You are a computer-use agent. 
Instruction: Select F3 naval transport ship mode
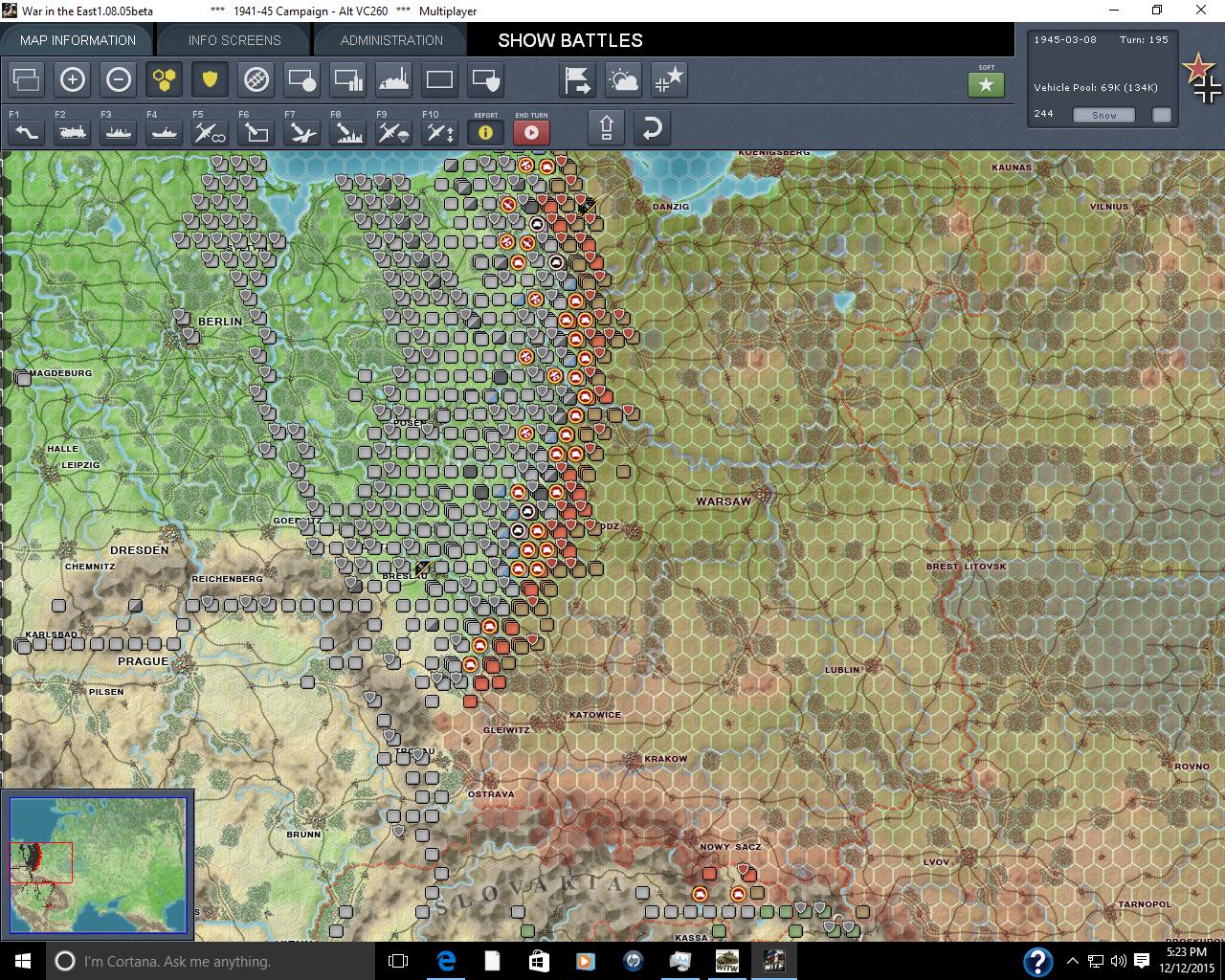(119, 132)
